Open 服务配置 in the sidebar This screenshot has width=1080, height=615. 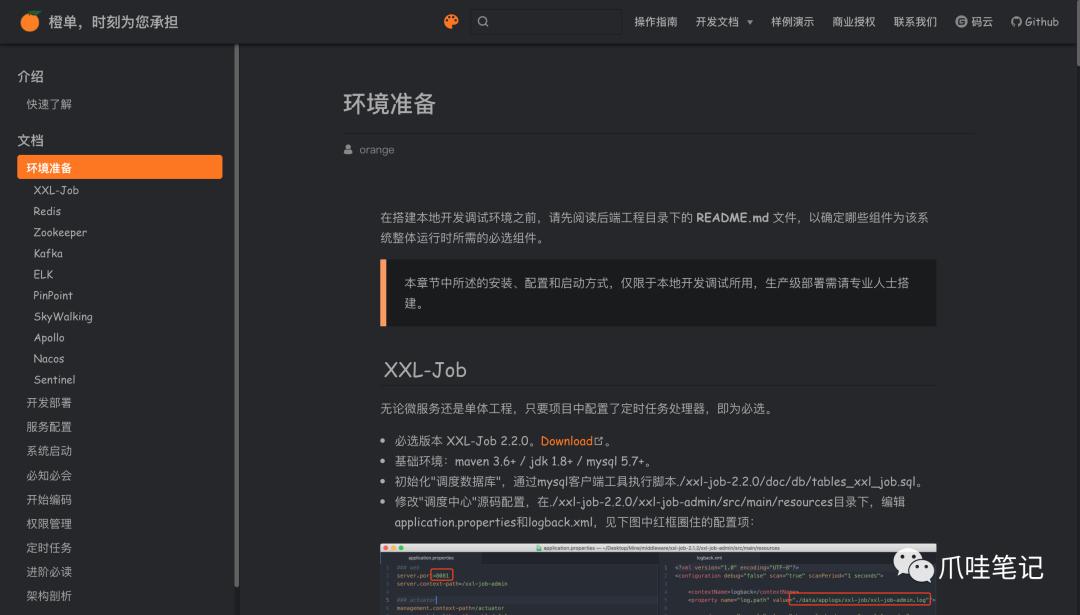pyautogui.click(x=49, y=427)
